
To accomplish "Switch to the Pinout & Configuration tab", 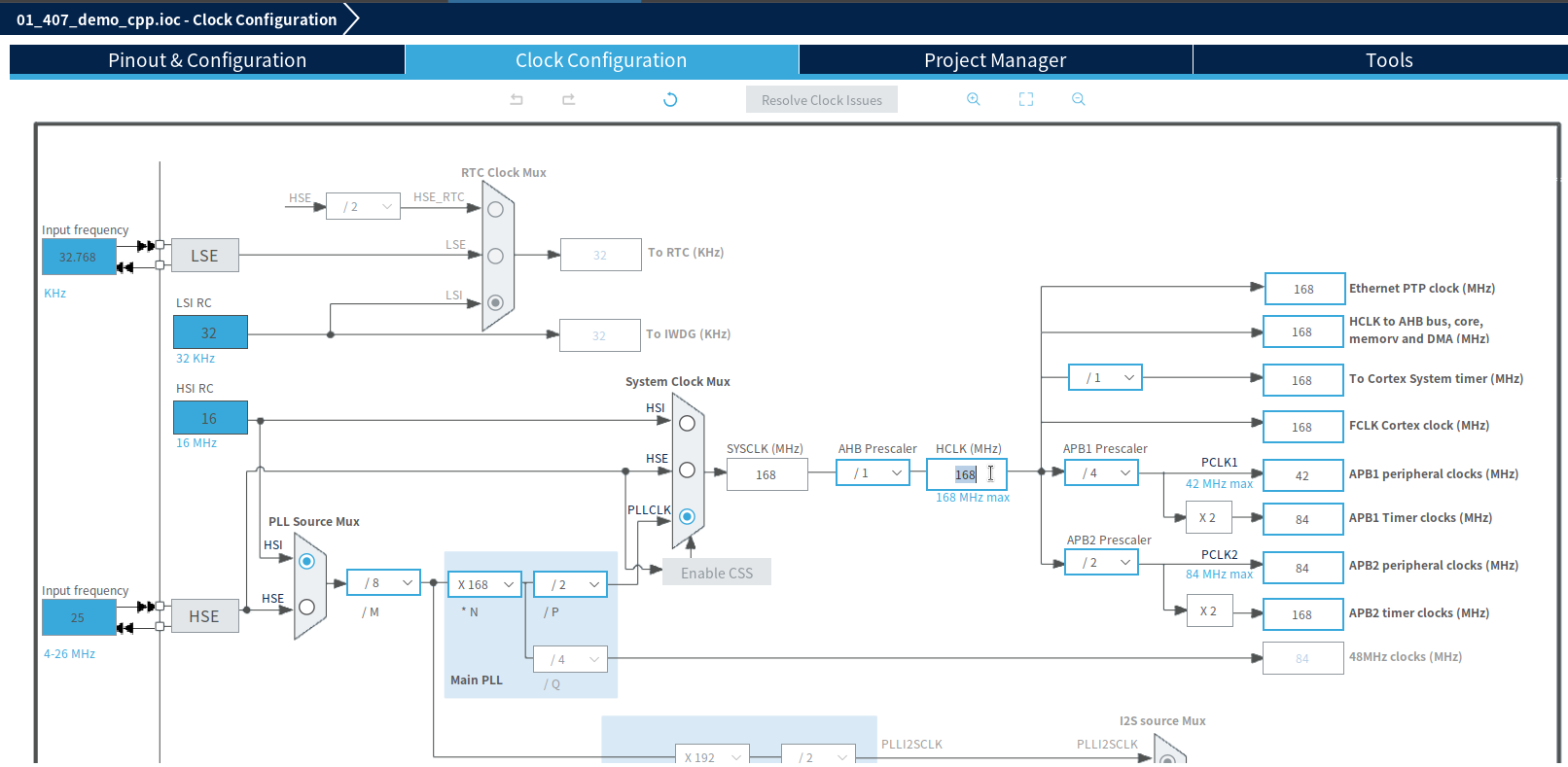I will 207,60.
